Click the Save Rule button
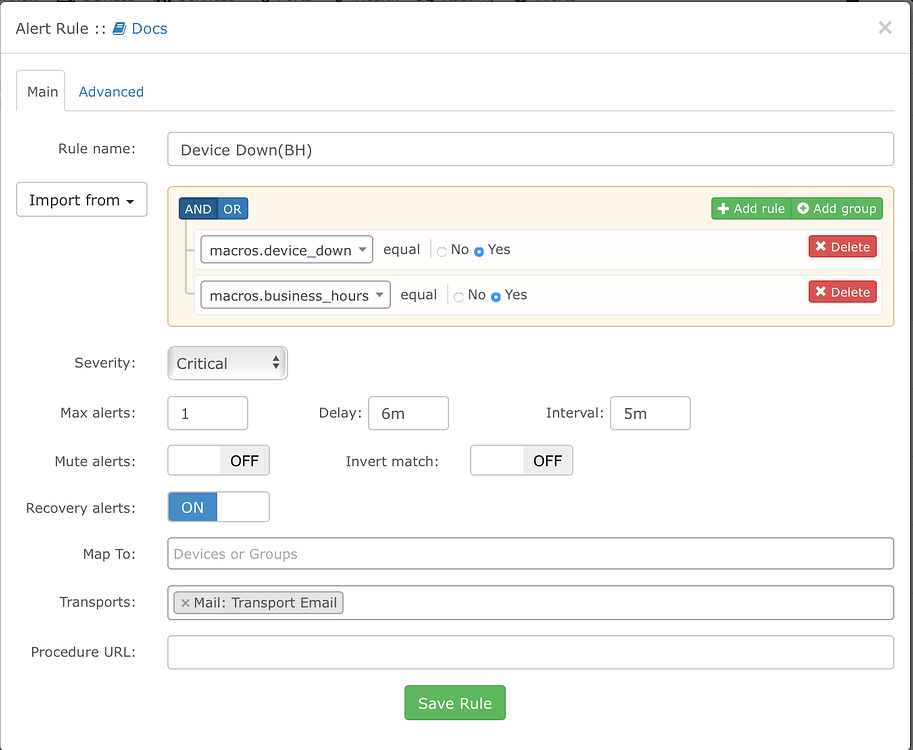Image resolution: width=913 pixels, height=750 pixels. pyautogui.click(x=455, y=702)
